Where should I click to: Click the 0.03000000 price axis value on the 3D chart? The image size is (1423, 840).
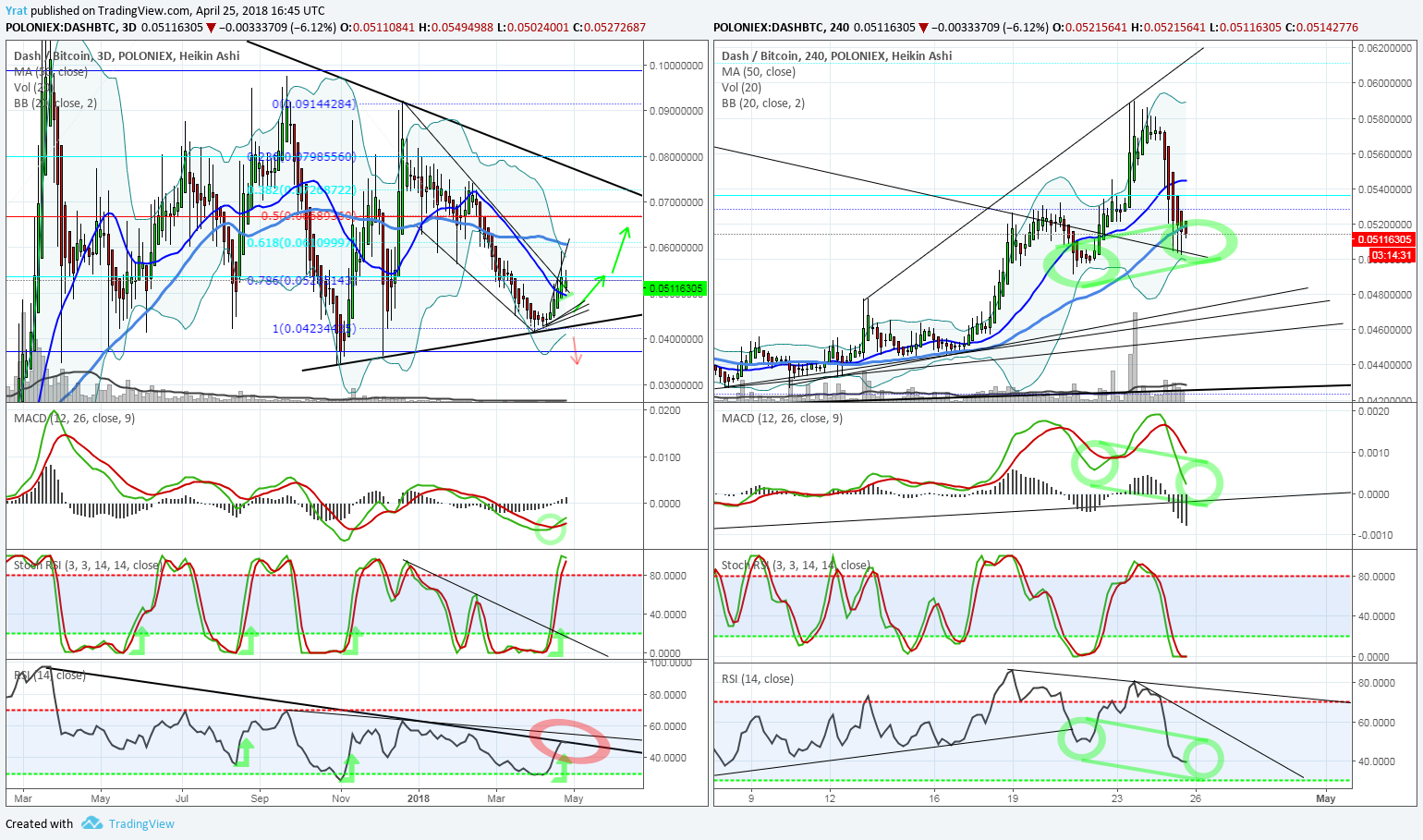tap(676, 384)
